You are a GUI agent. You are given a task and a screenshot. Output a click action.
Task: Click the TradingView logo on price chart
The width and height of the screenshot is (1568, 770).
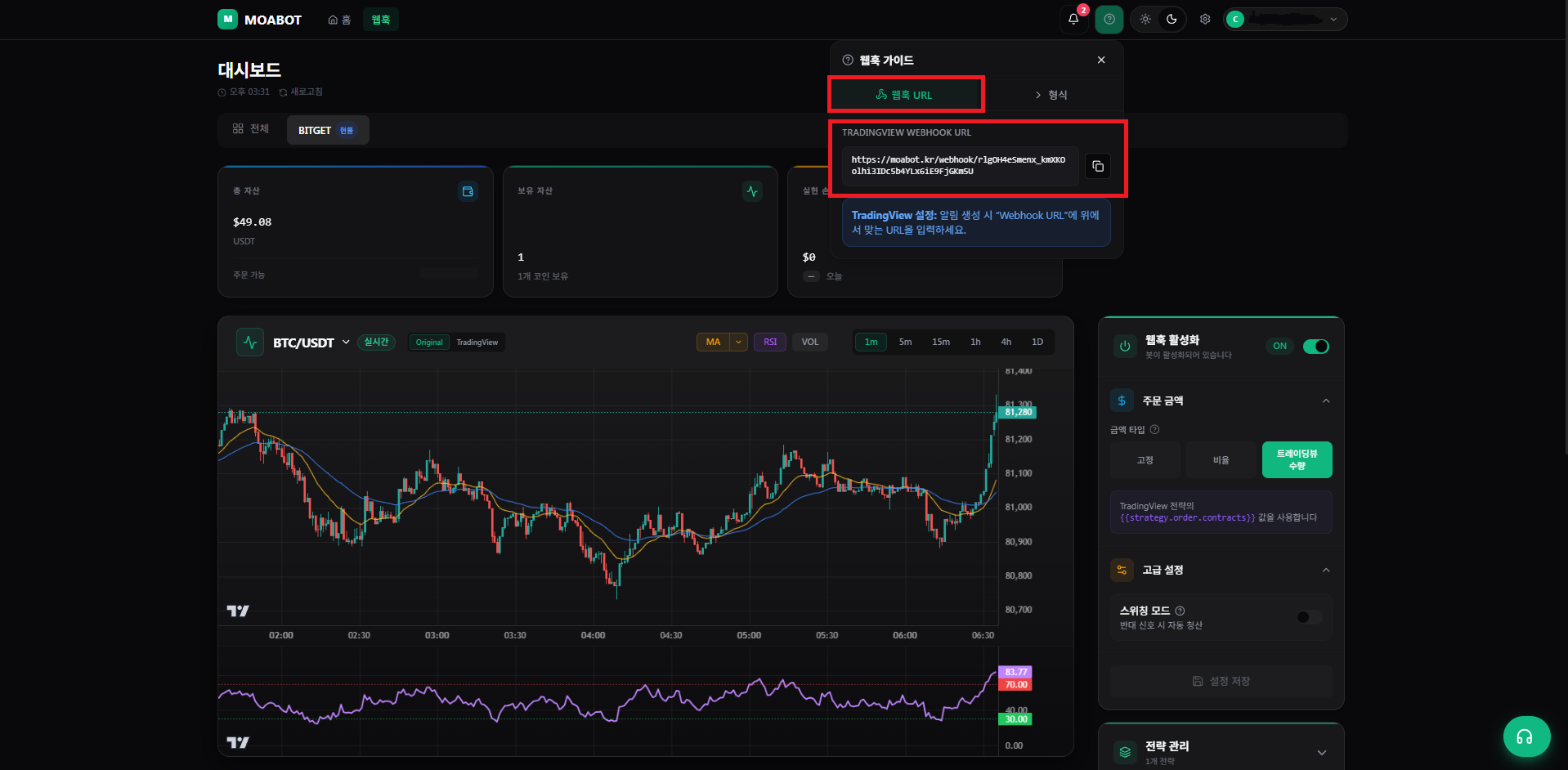238,611
